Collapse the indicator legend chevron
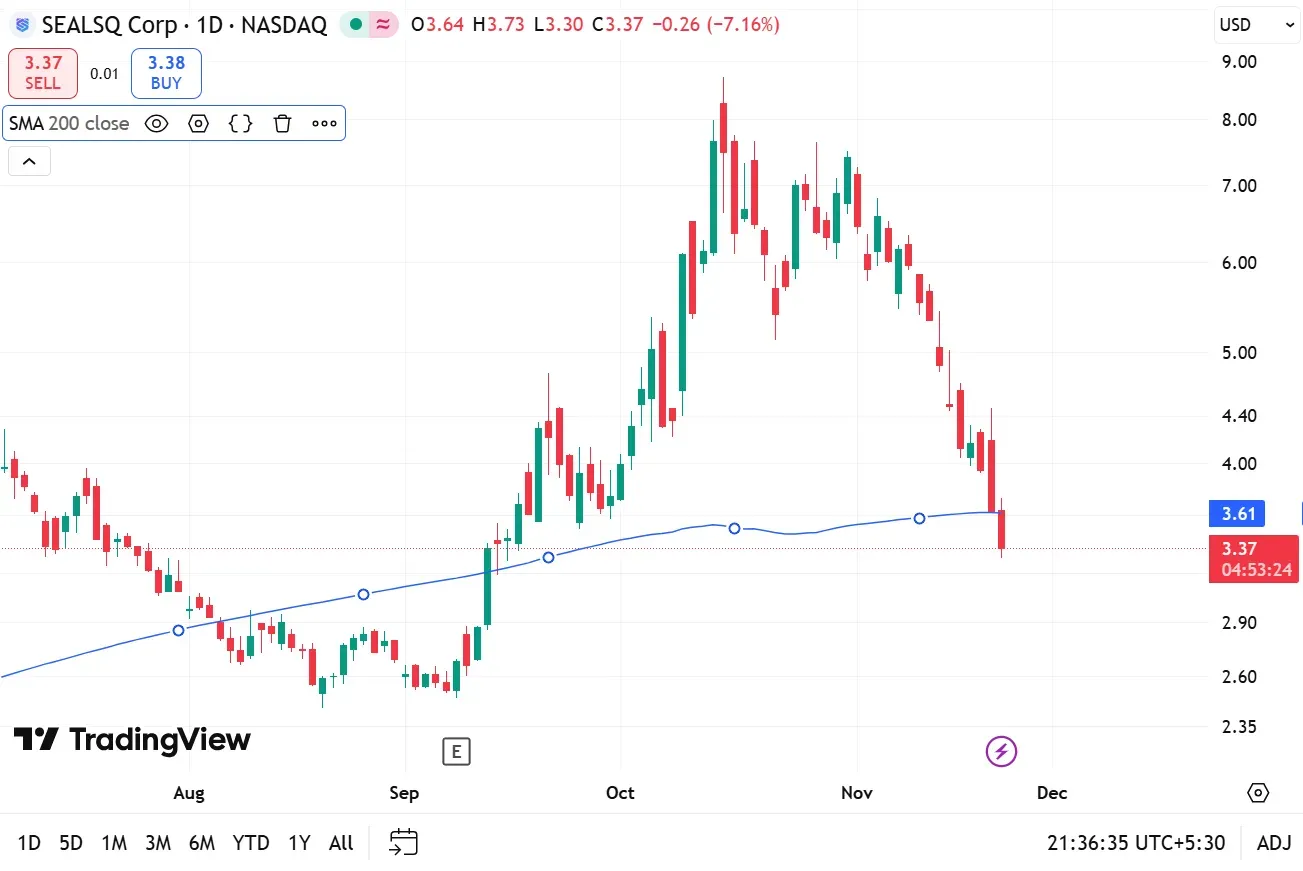This screenshot has height=871, width=1303. point(29,161)
